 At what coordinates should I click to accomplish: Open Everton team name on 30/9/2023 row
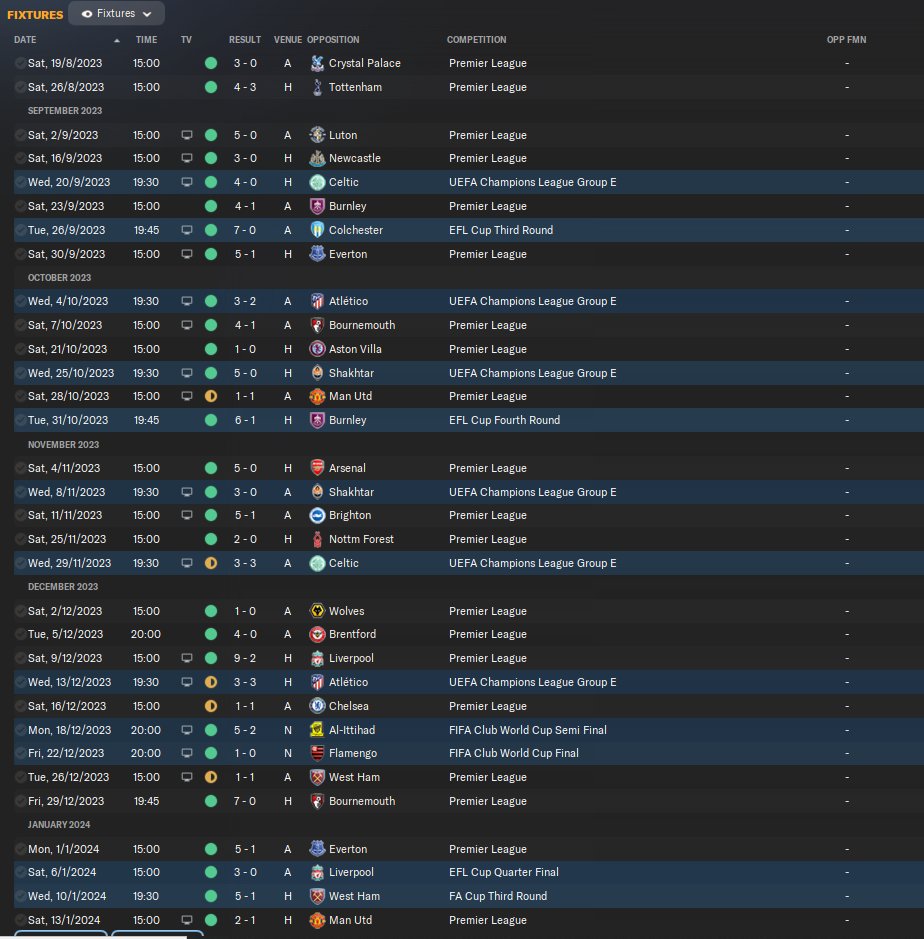[x=348, y=254]
